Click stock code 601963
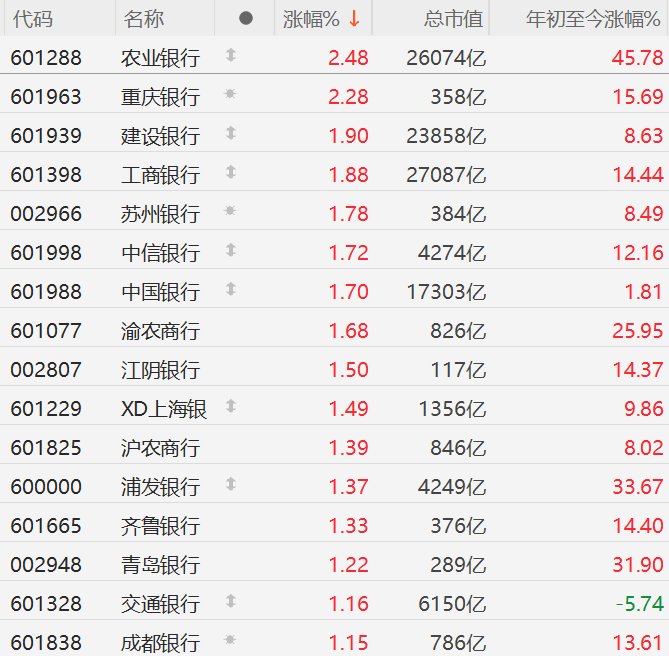Viewport: 669px width, 656px height. point(46,97)
